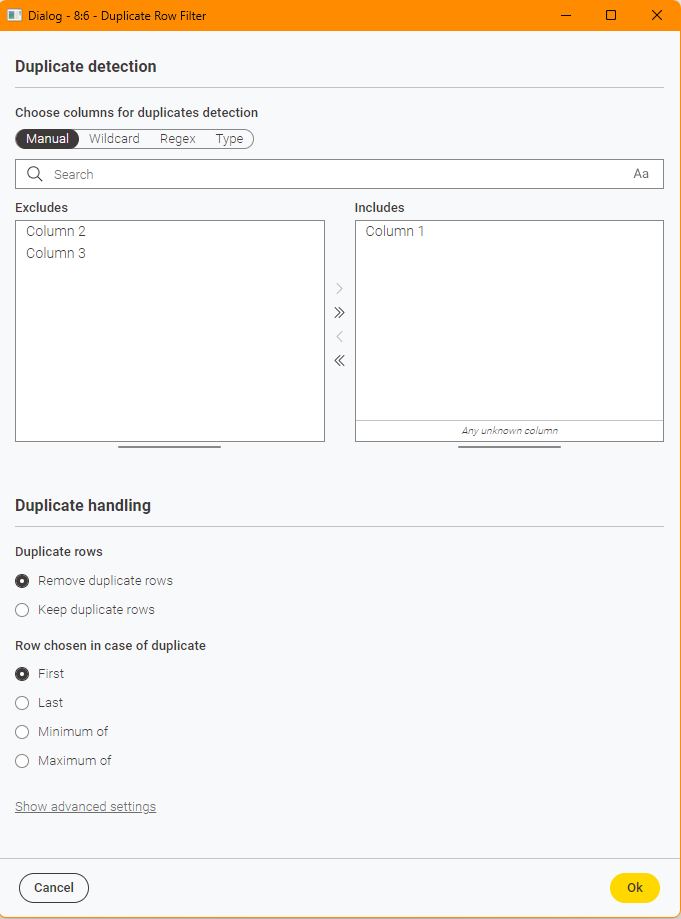
Task: Choose Minimum of row option
Action: (x=22, y=732)
